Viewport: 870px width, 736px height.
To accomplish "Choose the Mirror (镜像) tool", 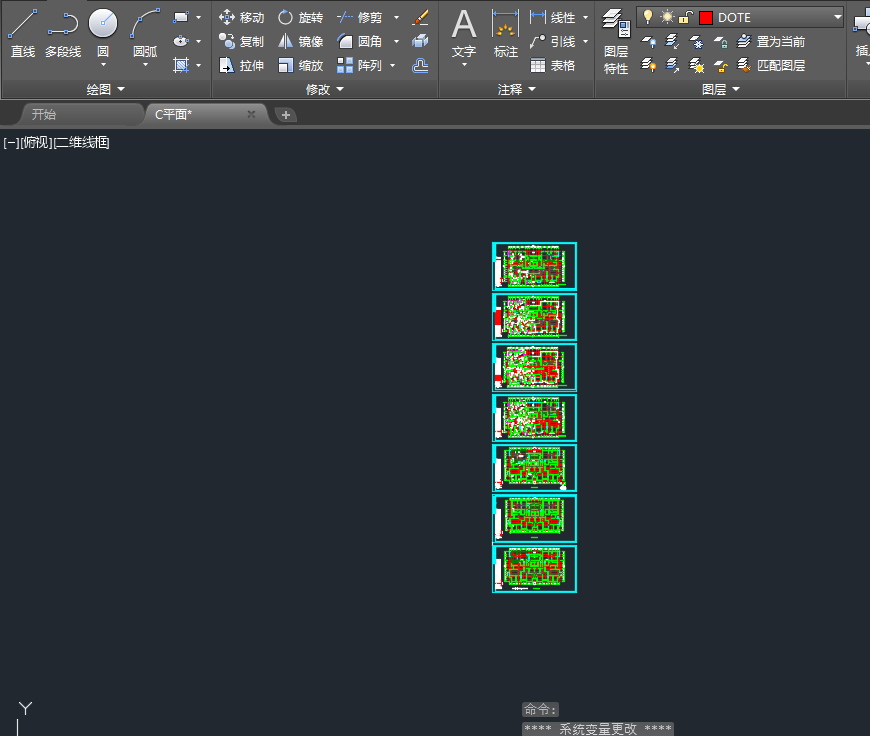I will click(300, 41).
